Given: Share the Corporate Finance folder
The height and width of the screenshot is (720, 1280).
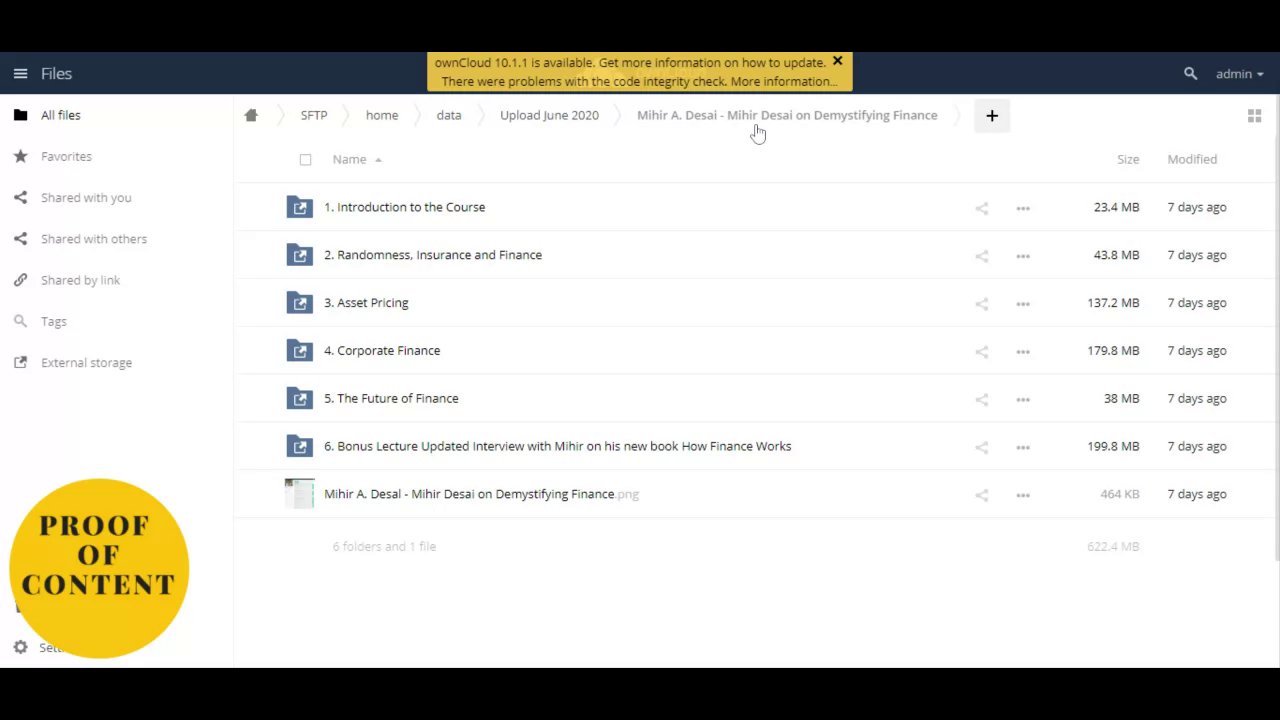Looking at the screenshot, I should (x=981, y=351).
